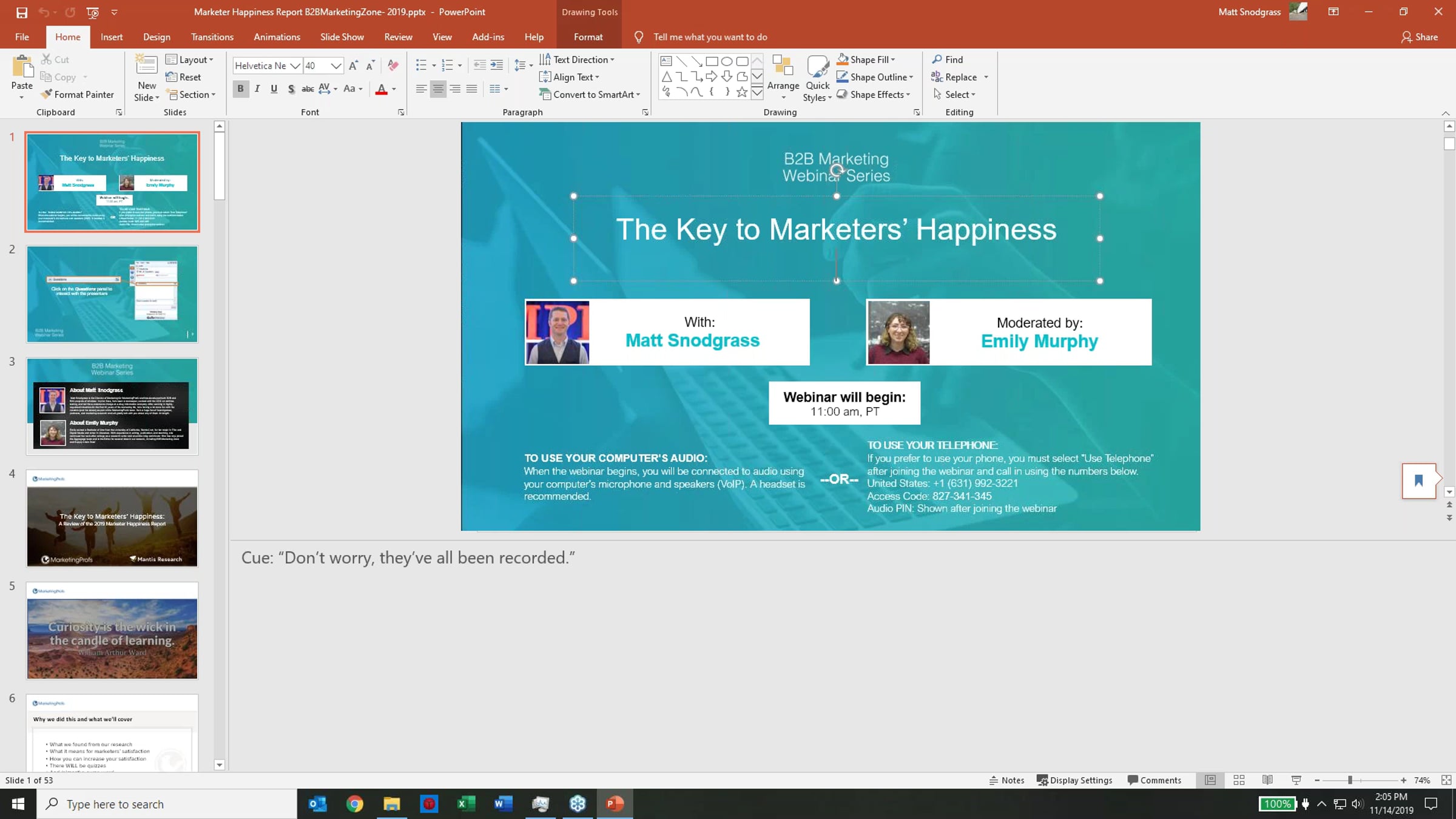Select slide 4 thumbnail
1456x819 pixels.
112,518
